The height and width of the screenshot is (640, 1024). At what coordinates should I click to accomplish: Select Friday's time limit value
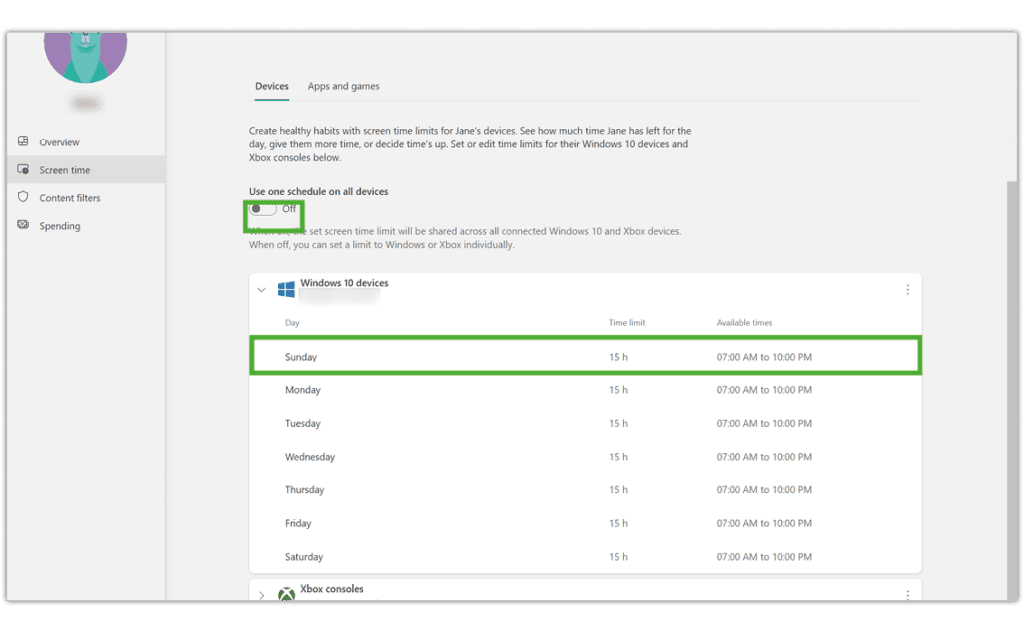621,523
